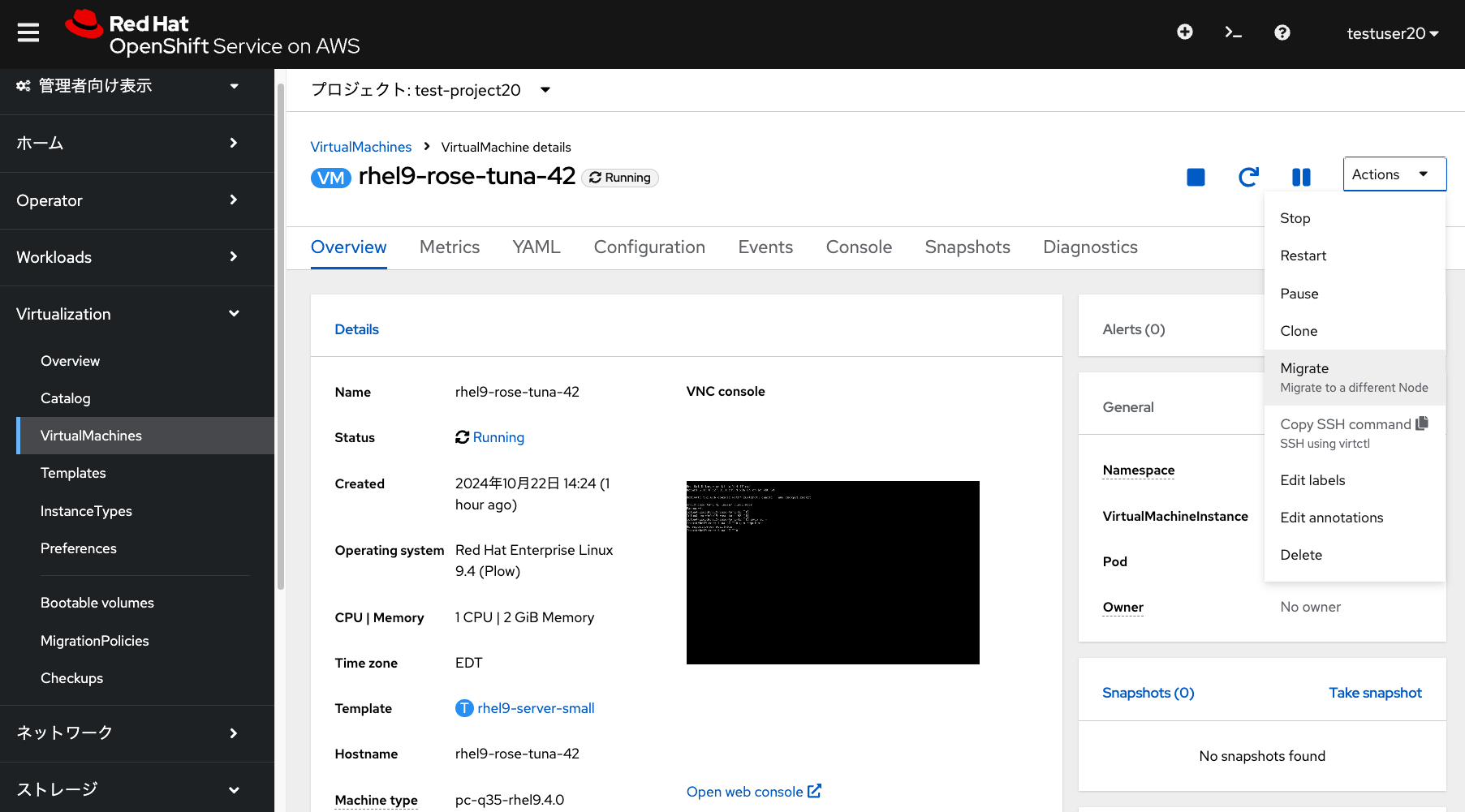Image resolution: width=1465 pixels, height=812 pixels.
Task: Choose Migrate to a different Node
Action: (x=1355, y=377)
